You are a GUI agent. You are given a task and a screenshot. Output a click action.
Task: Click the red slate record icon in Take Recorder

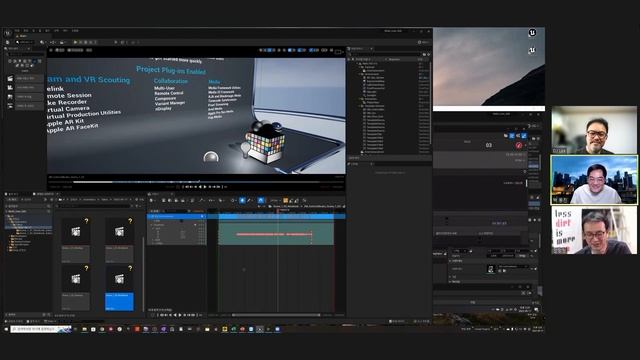point(519,145)
